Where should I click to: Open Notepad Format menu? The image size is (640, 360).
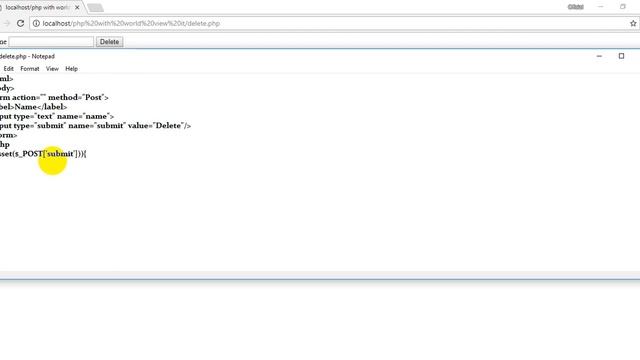[x=30, y=69]
